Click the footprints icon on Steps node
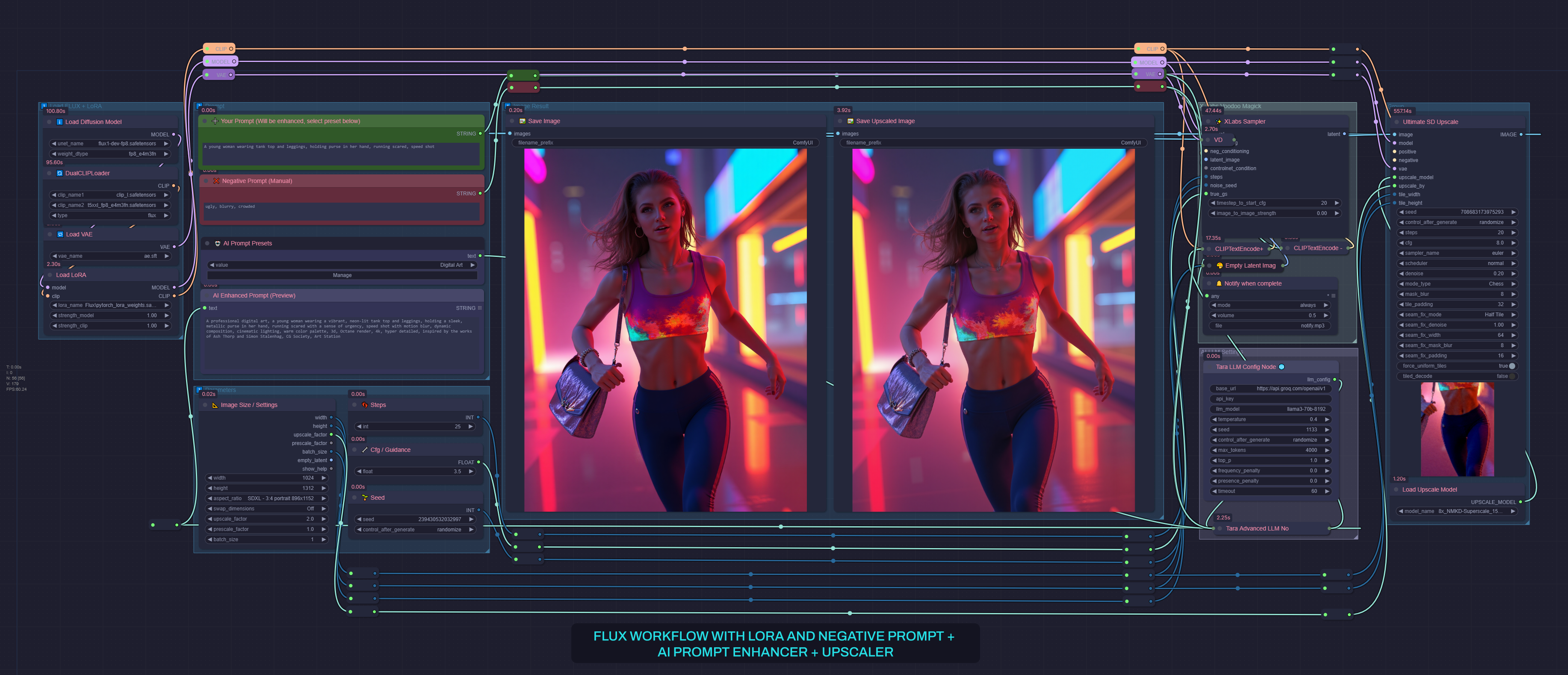 [365, 405]
